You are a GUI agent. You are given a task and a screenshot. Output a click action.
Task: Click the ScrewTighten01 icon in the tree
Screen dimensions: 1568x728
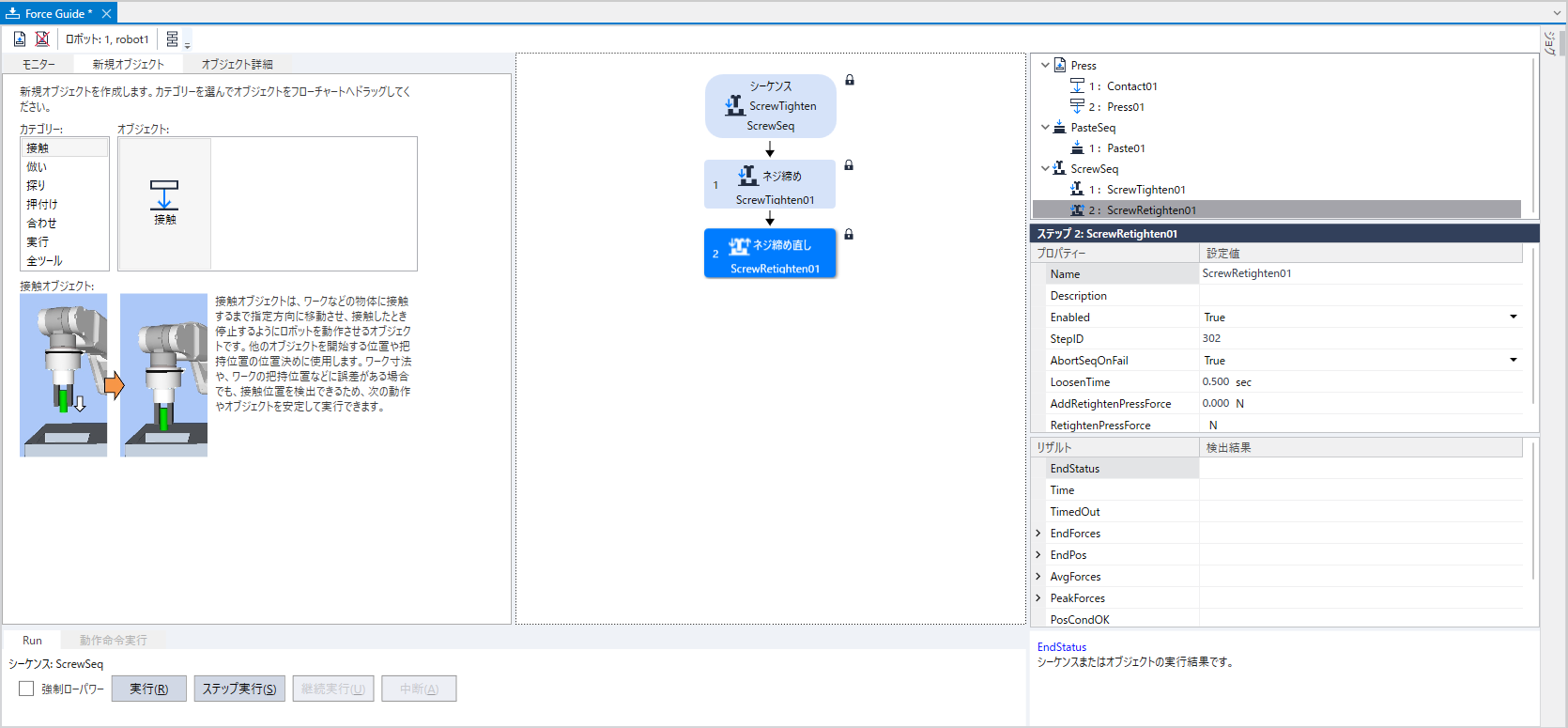click(1077, 189)
